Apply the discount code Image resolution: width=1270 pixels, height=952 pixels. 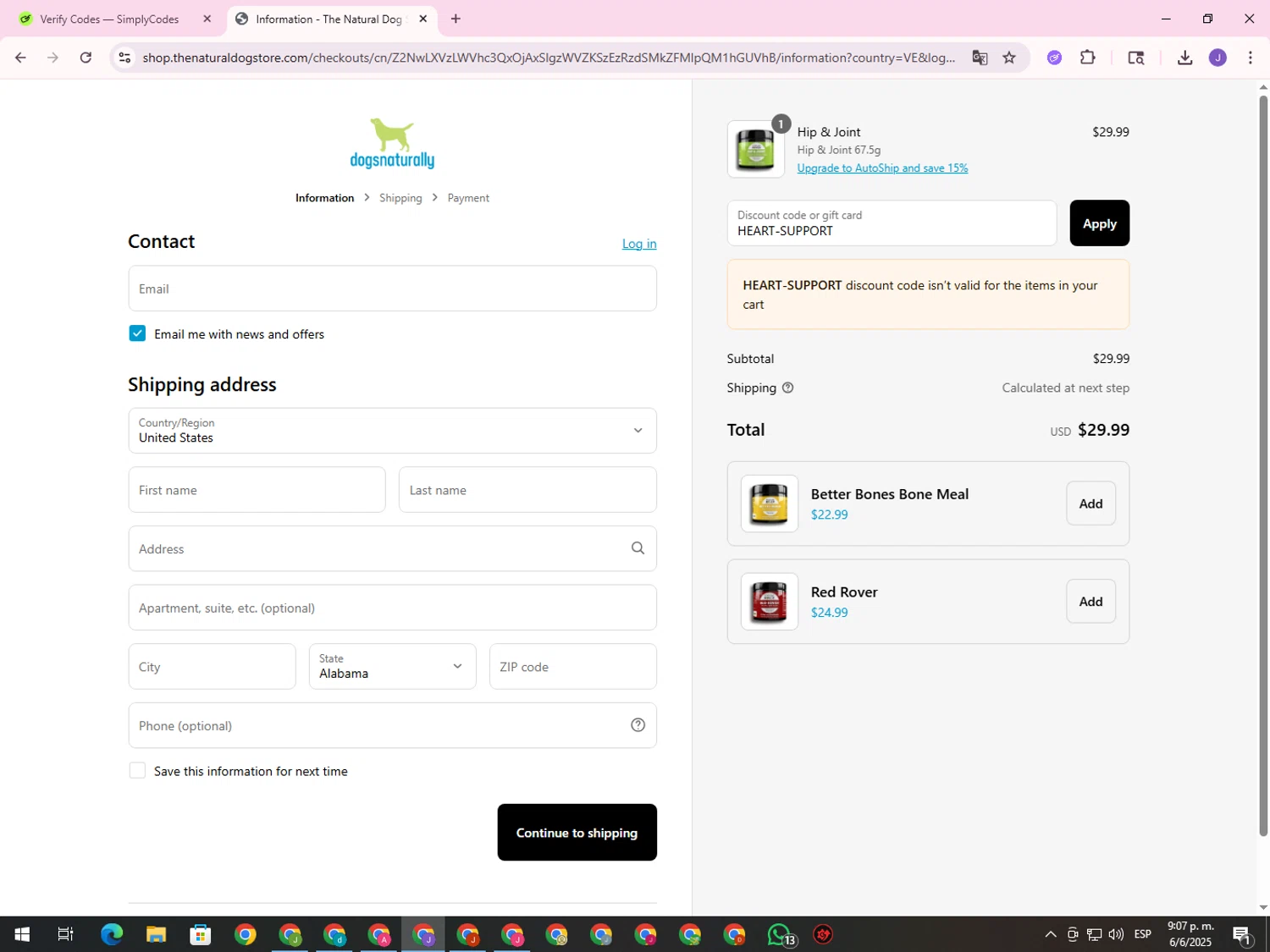coord(1099,223)
